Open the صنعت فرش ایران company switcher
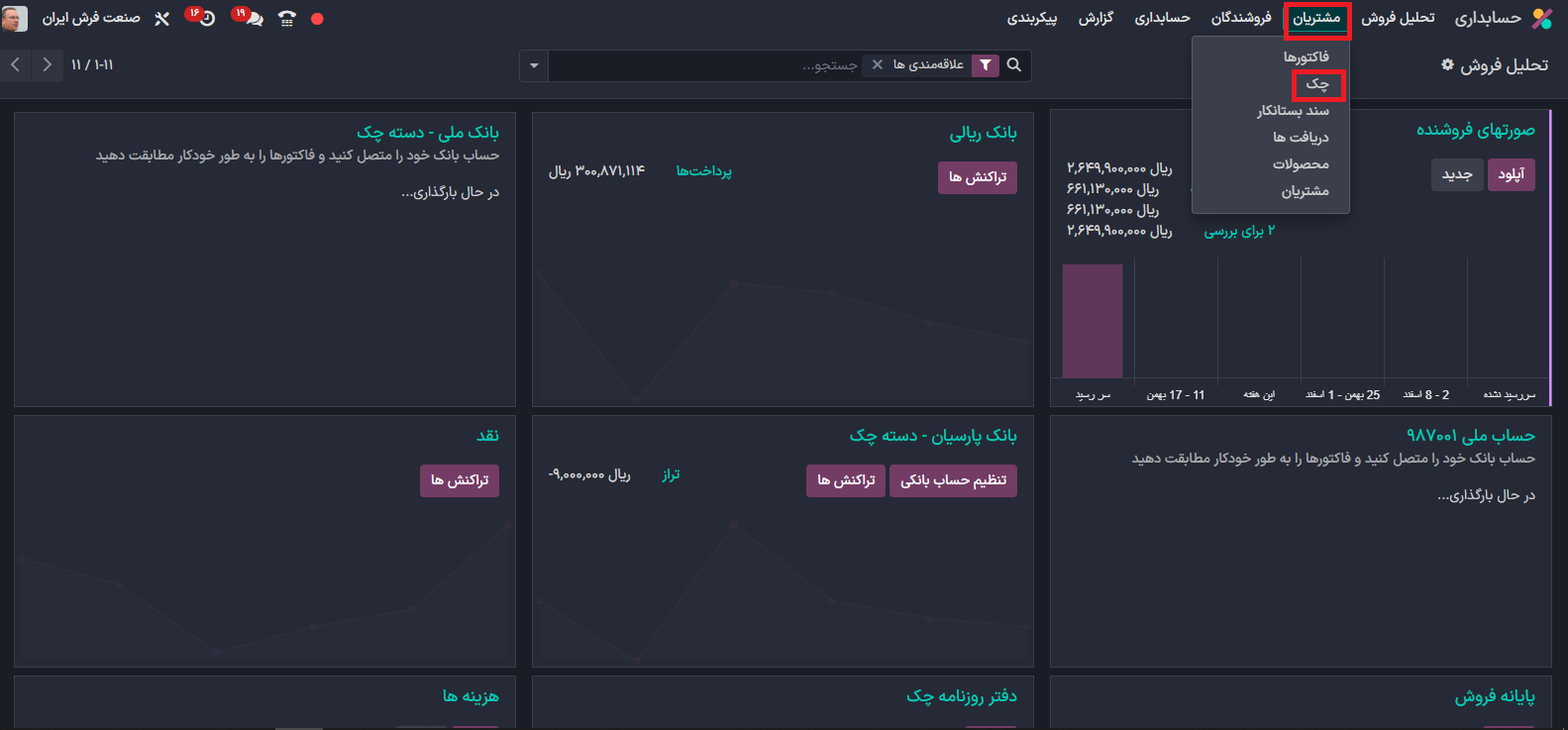The width and height of the screenshot is (1568, 730). [91, 18]
